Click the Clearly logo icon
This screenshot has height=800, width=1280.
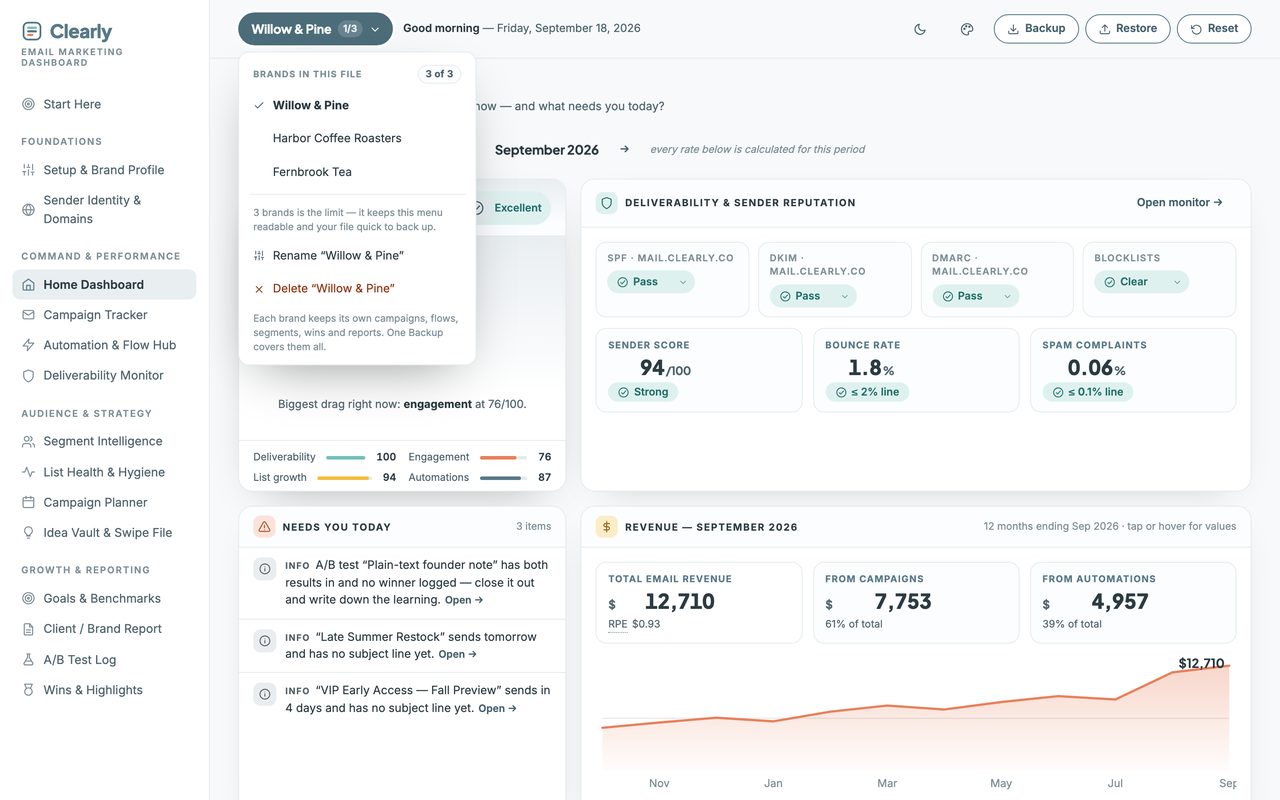32,32
